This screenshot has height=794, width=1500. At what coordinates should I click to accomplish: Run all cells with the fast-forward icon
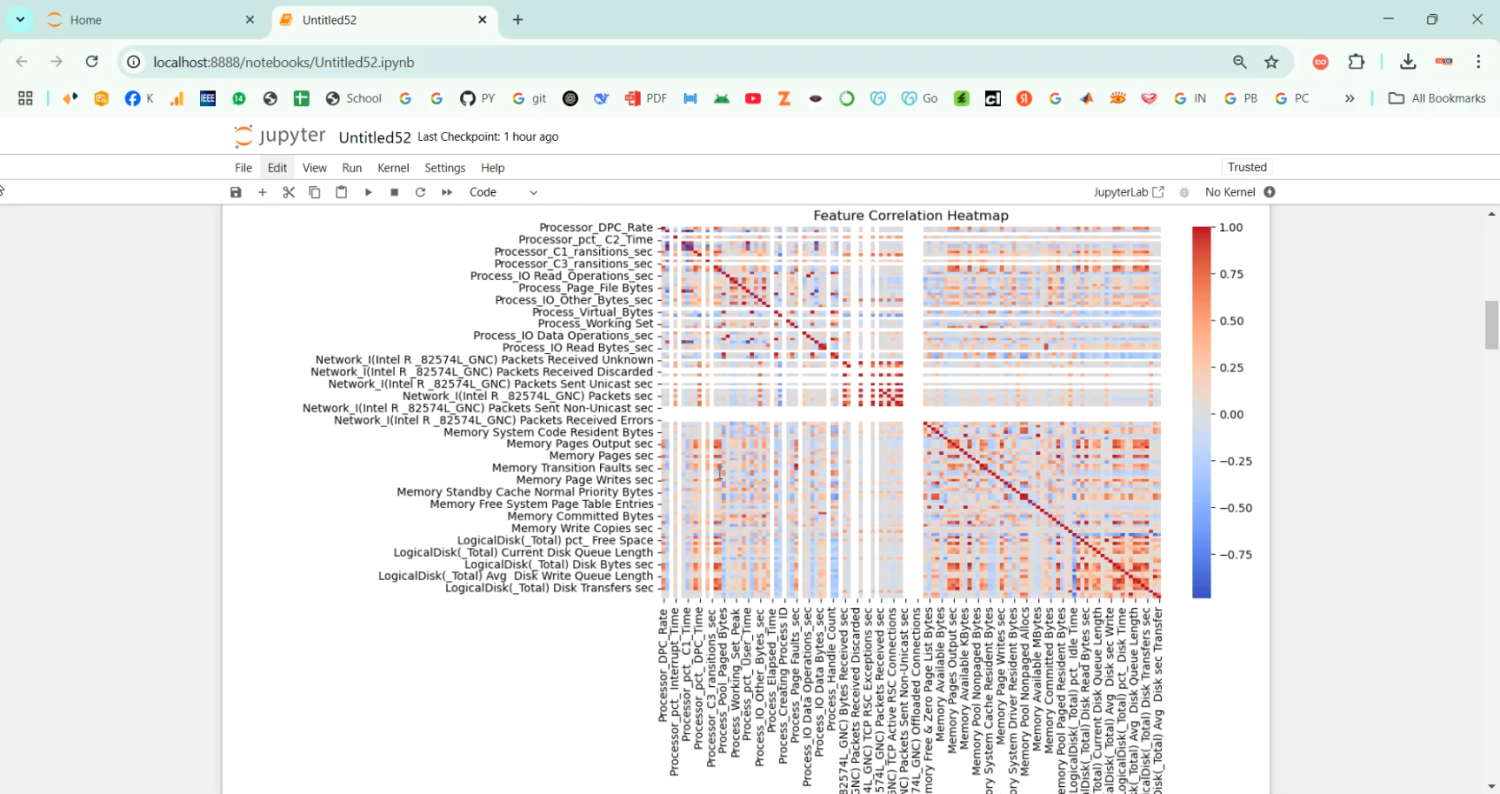pyautogui.click(x=445, y=192)
